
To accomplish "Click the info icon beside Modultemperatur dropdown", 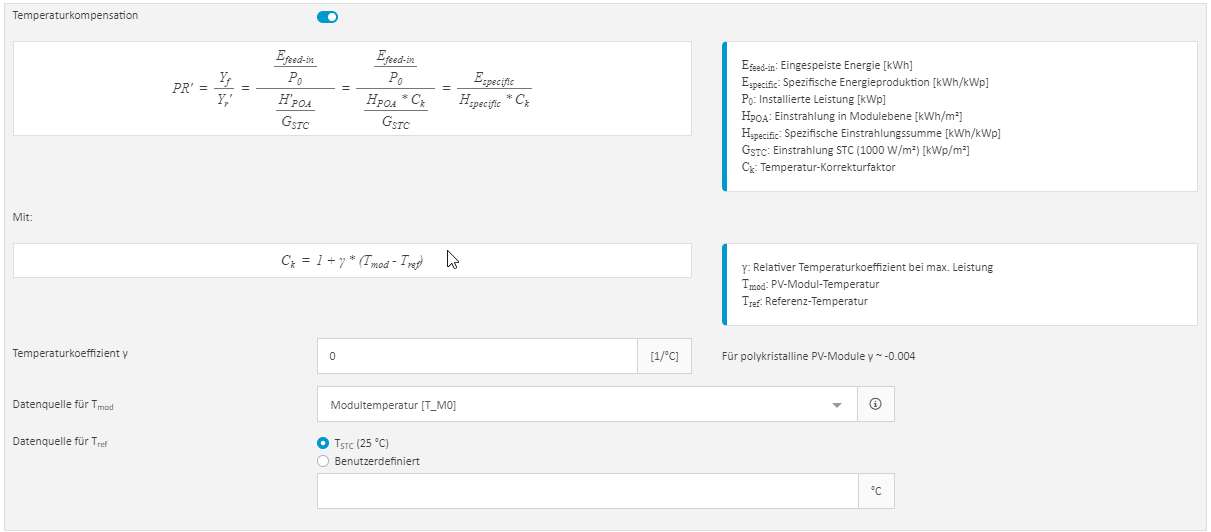I will (x=876, y=405).
